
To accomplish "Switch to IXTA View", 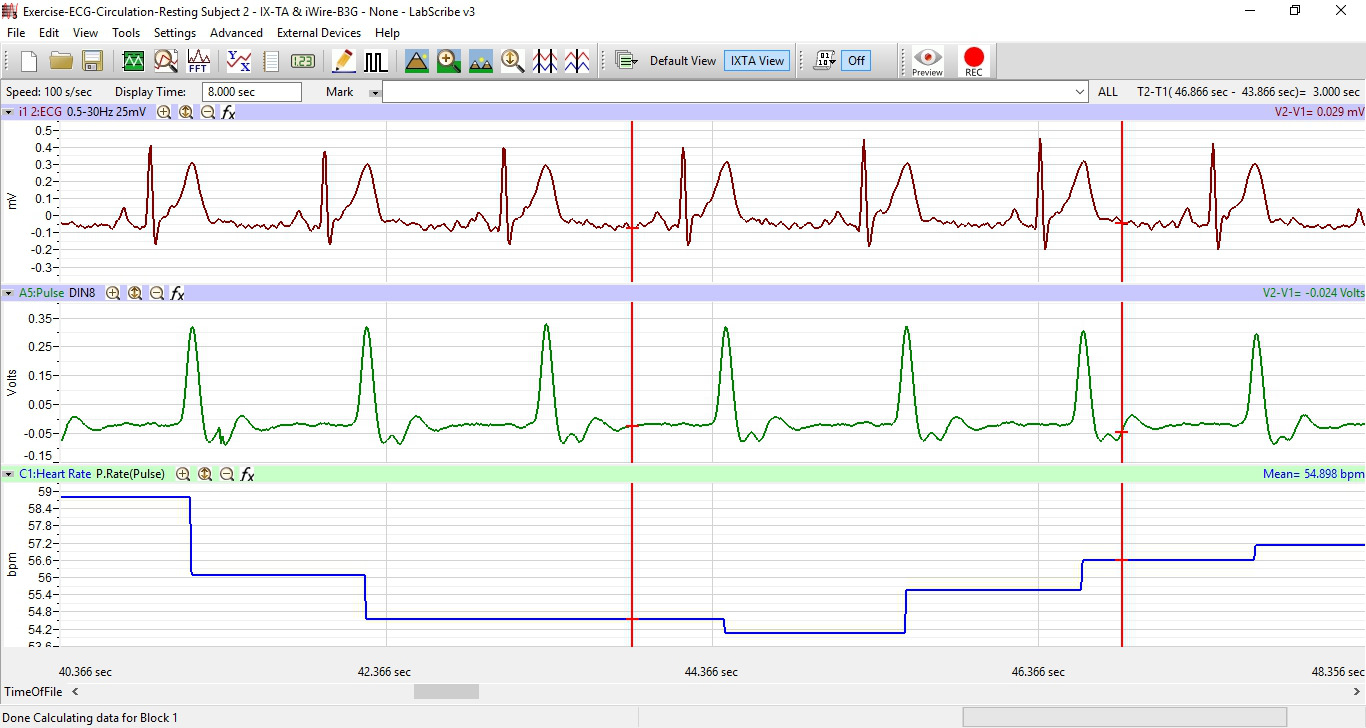I will tap(756, 60).
